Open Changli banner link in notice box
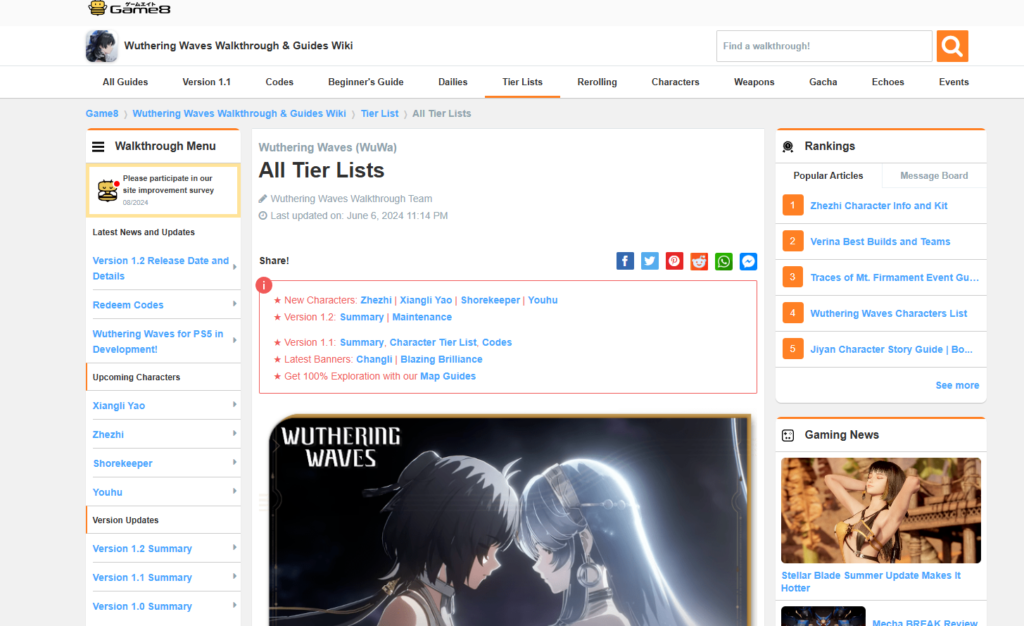 [x=374, y=359]
